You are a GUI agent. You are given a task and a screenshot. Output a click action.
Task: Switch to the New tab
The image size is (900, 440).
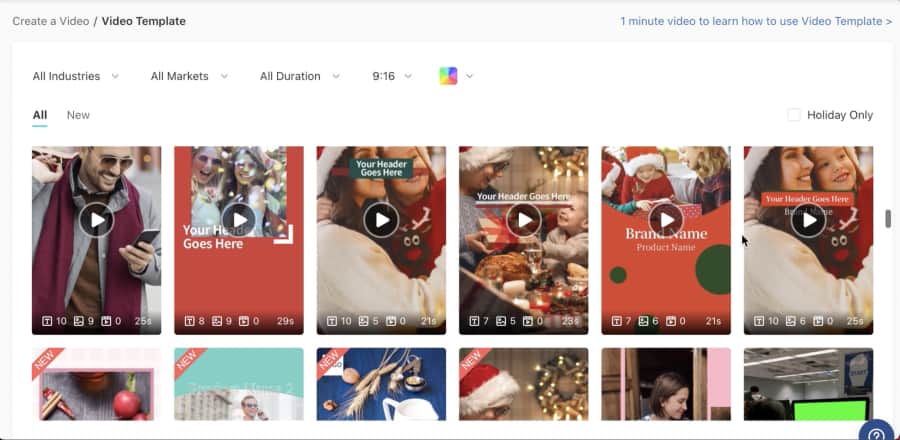pyautogui.click(x=78, y=115)
